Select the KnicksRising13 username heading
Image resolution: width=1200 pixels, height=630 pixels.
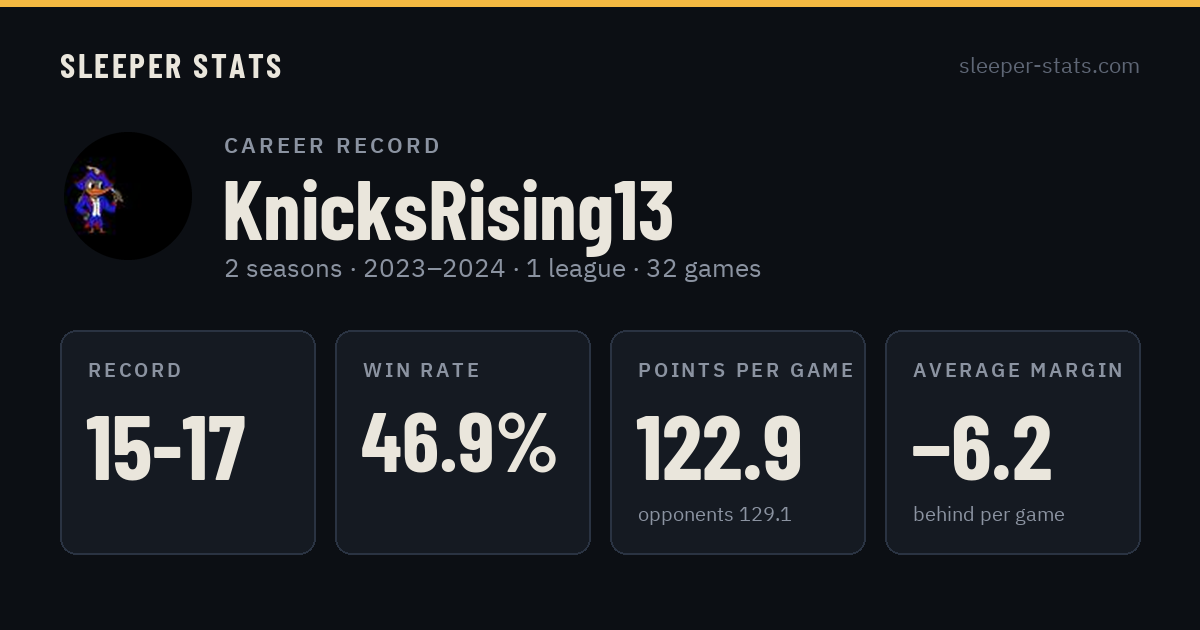pos(448,211)
